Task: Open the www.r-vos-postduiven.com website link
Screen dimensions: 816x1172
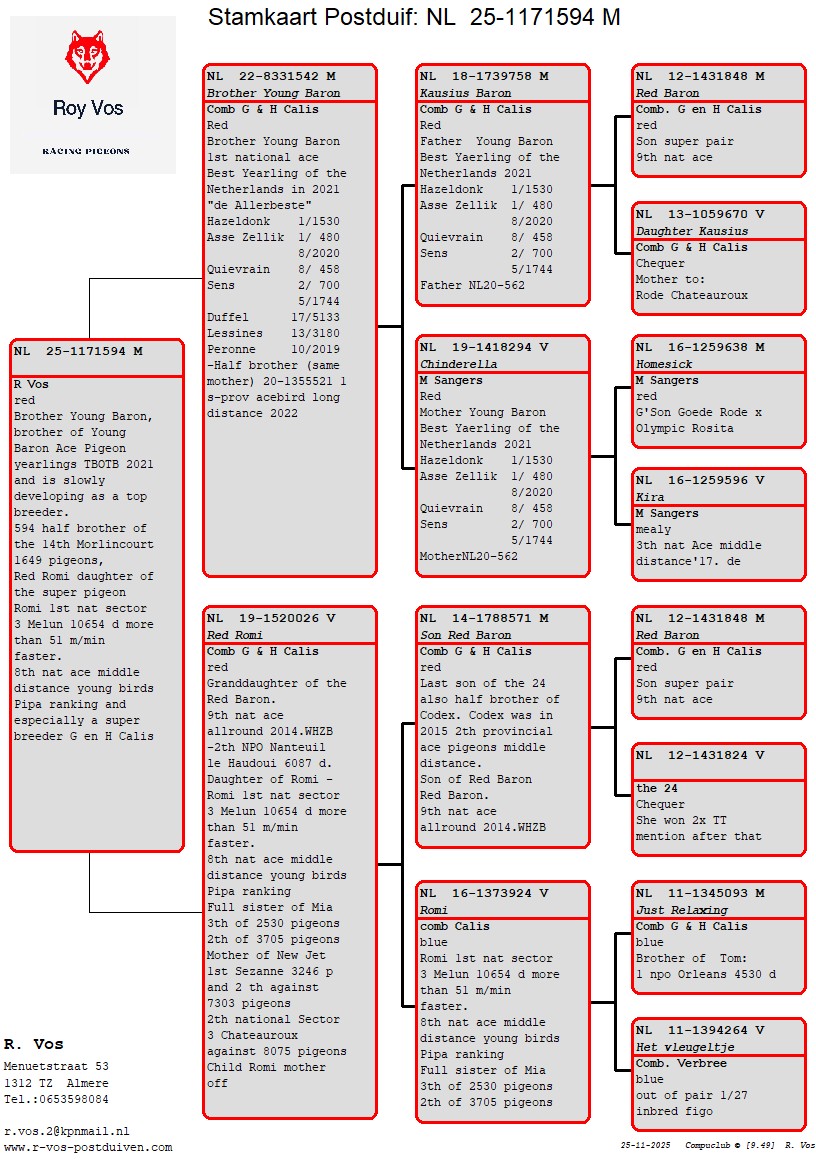Action: pyautogui.click(x=88, y=1147)
